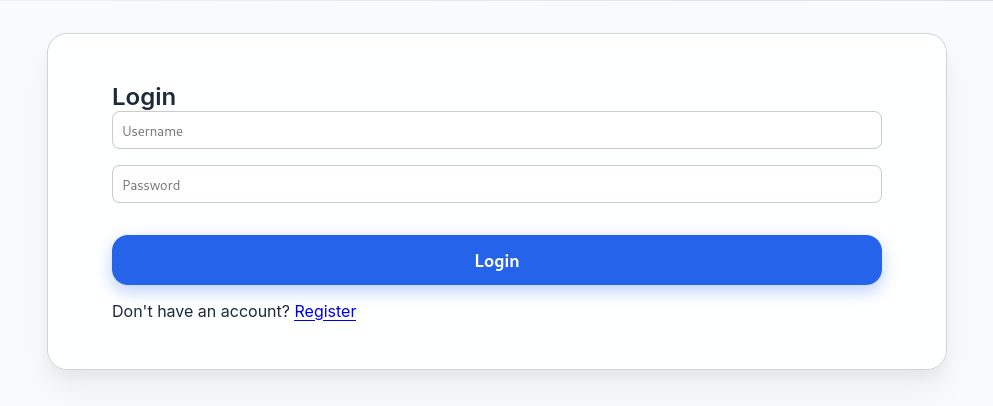Click the Username input field
The width and height of the screenshot is (993, 406).
(496, 130)
